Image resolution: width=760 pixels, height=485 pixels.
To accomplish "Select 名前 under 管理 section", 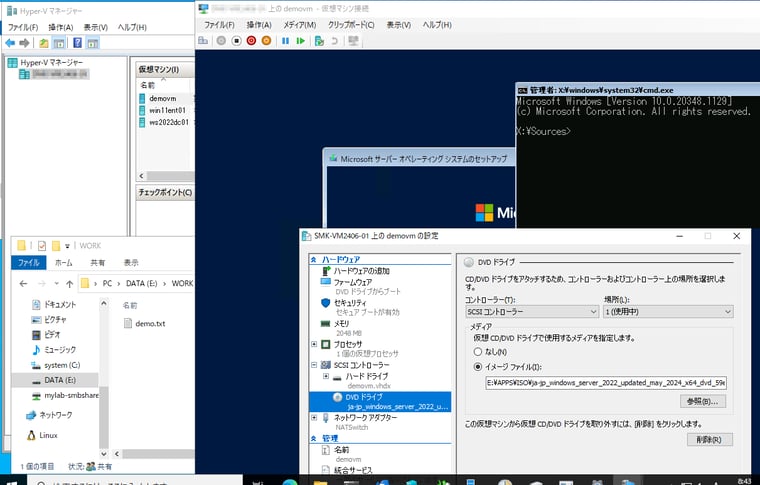I will click(341, 450).
